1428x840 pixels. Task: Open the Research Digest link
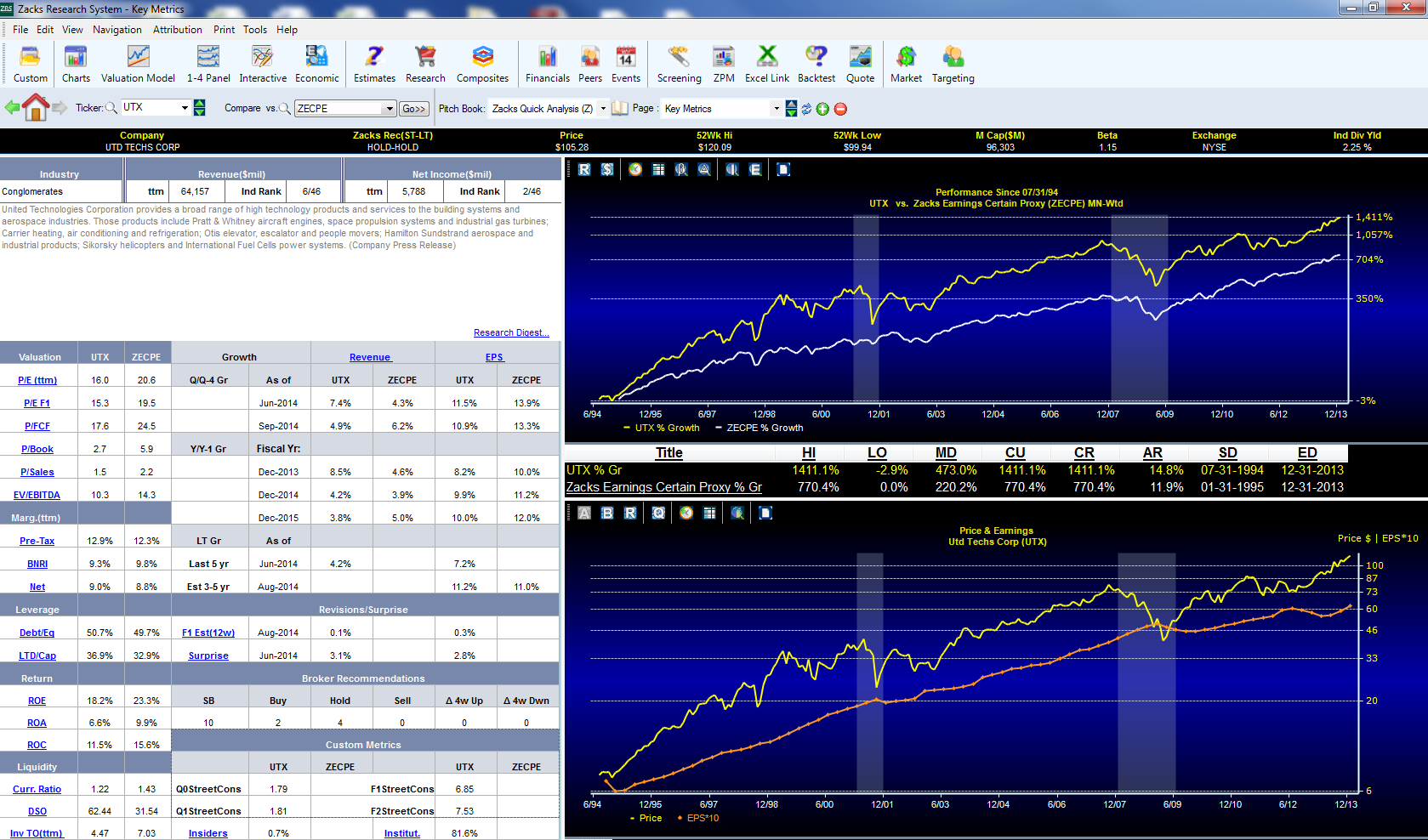[x=511, y=332]
